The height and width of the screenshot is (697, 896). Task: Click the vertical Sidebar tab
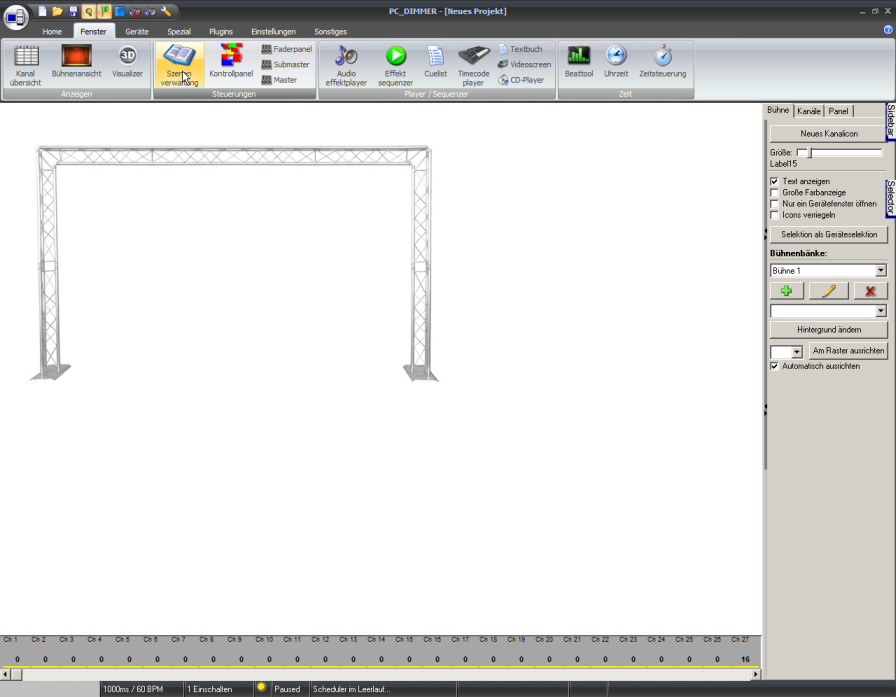(x=891, y=121)
